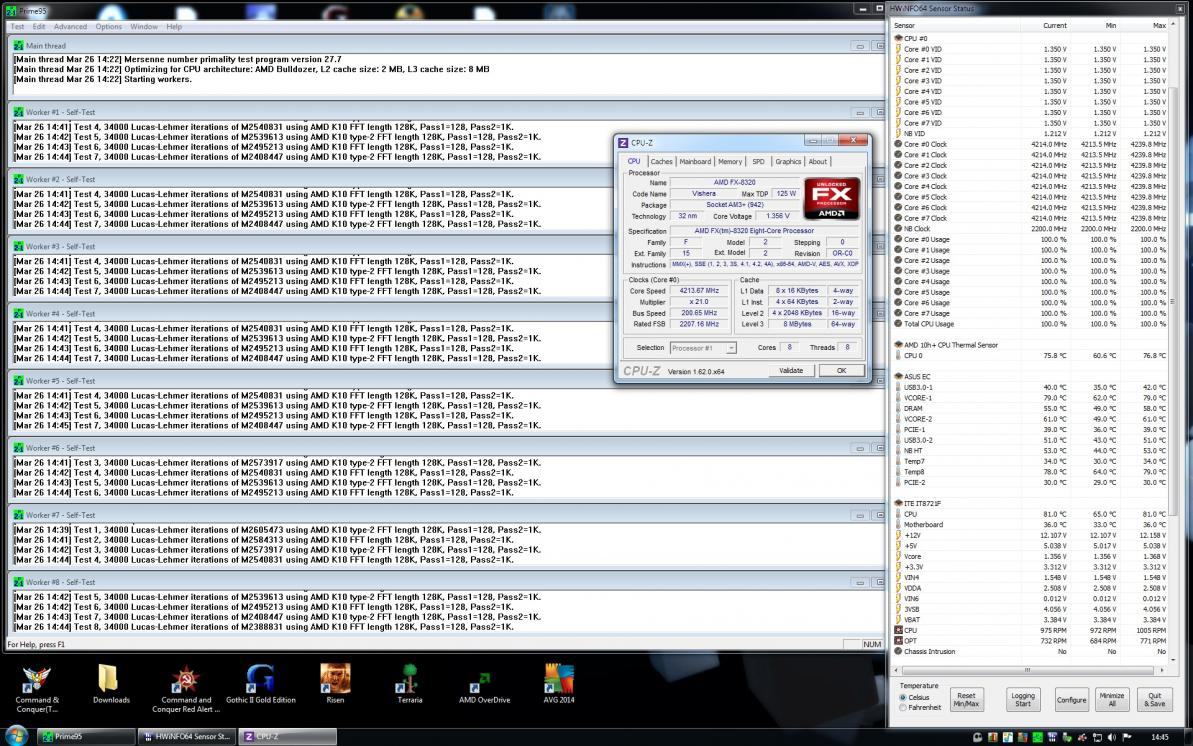
Task: Click the ITE IT8721F sensor group icon
Action: pyautogui.click(x=898, y=503)
